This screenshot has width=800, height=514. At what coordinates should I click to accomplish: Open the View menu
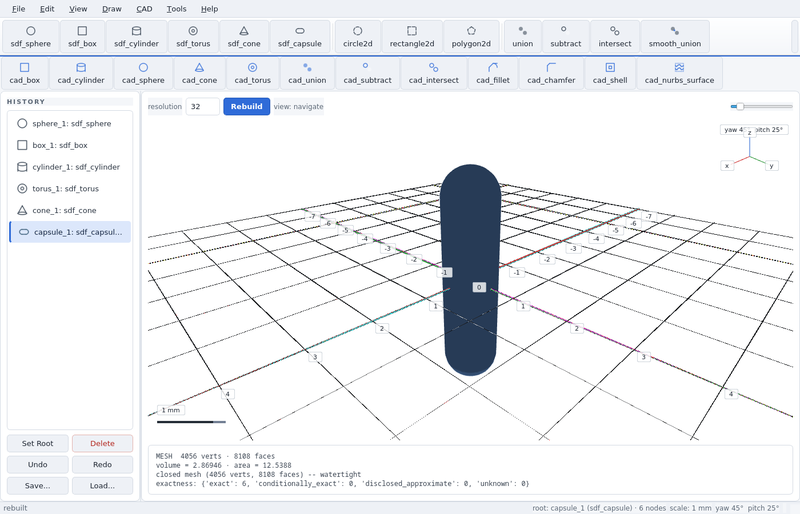point(78,9)
